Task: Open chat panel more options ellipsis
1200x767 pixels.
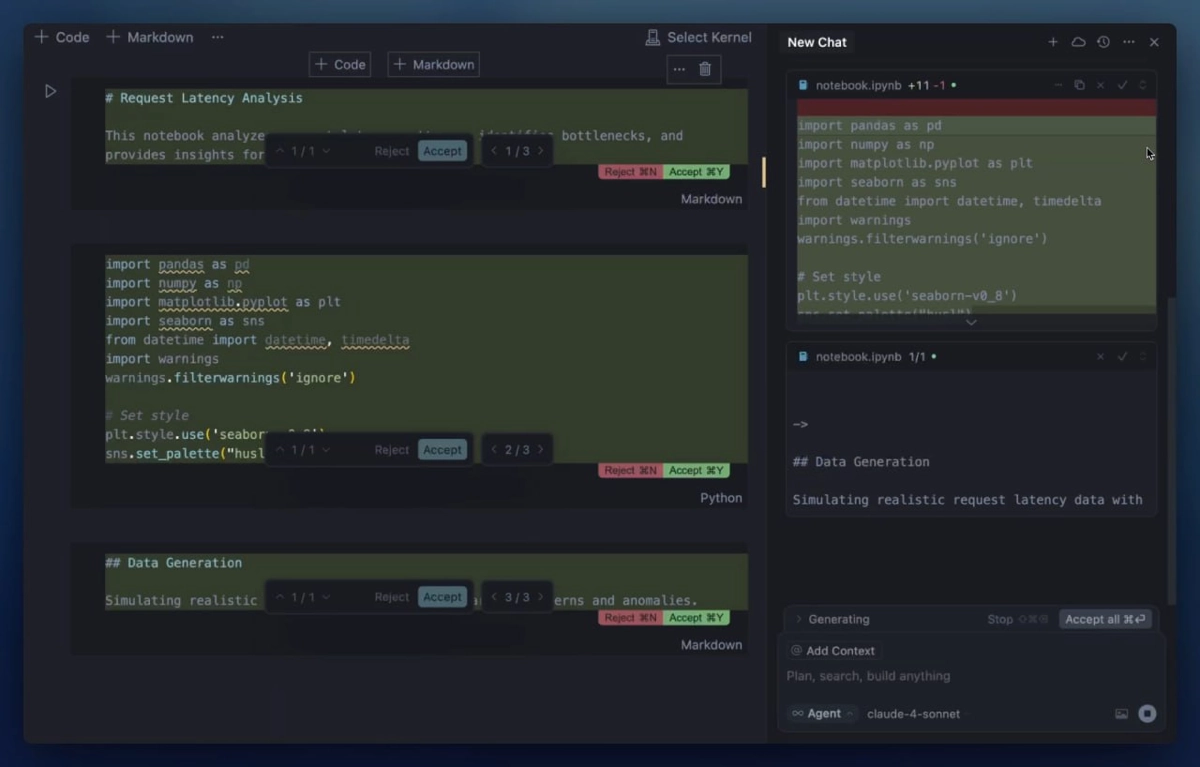Action: (1129, 42)
